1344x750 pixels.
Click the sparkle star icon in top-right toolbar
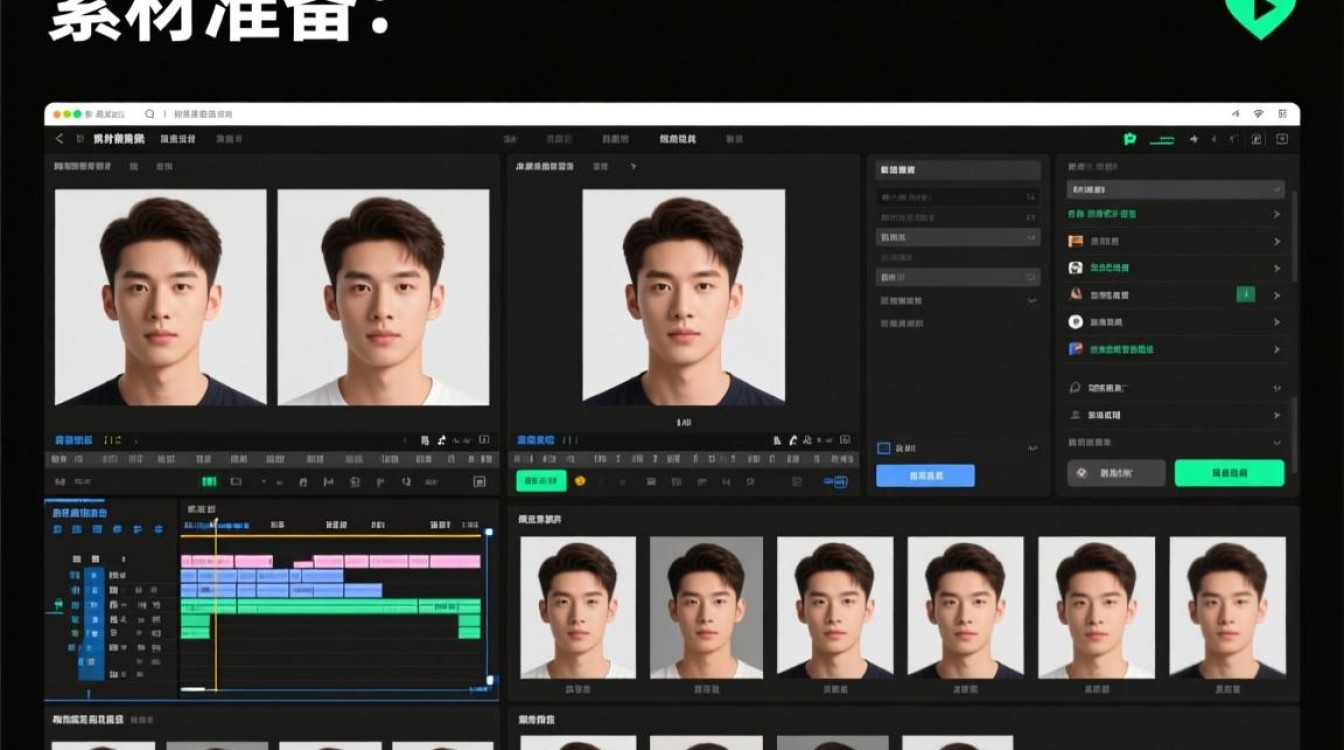pyautogui.click(x=1194, y=139)
